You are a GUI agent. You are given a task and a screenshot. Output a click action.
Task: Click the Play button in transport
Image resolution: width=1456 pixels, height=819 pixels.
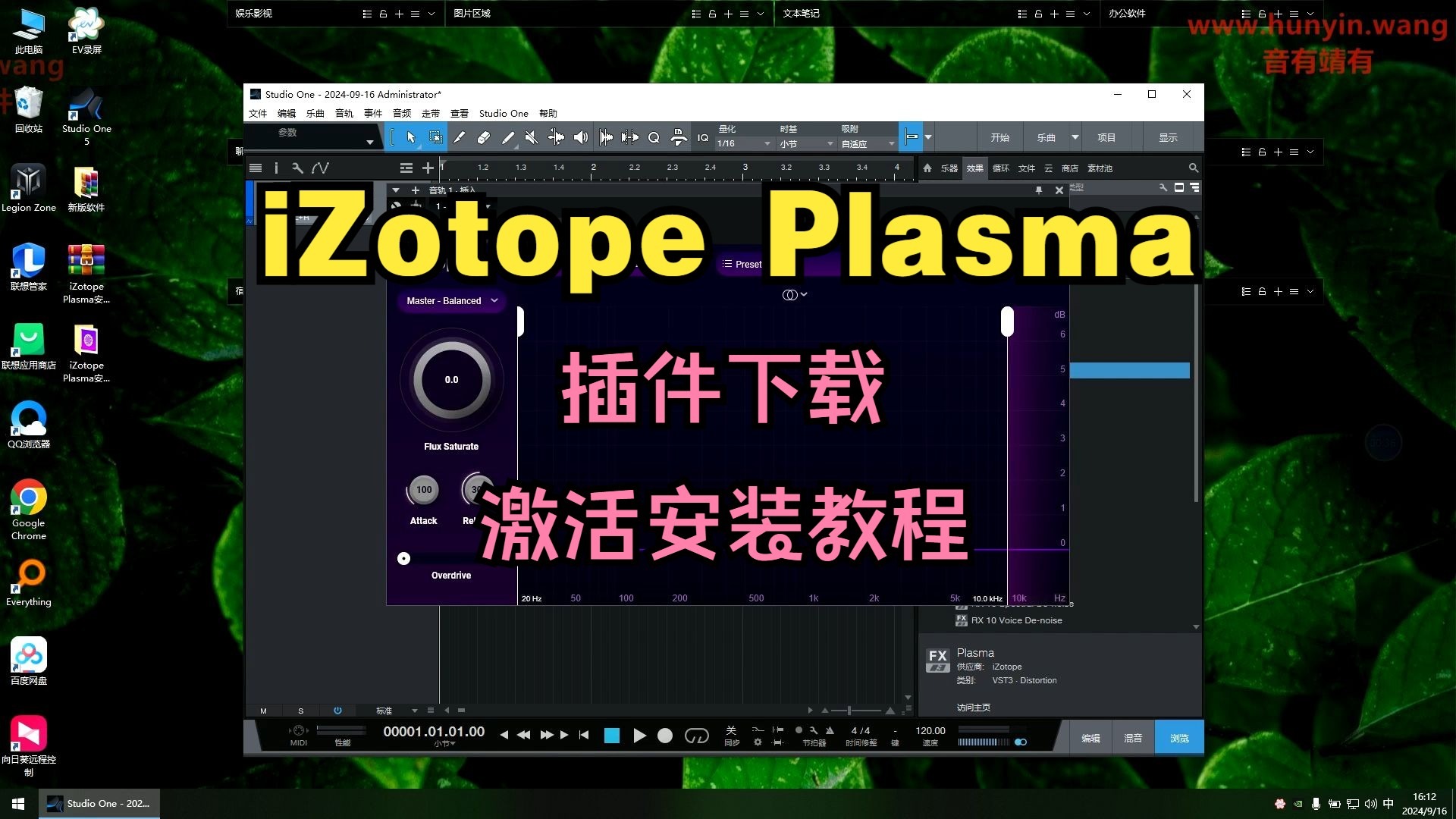[x=639, y=736]
